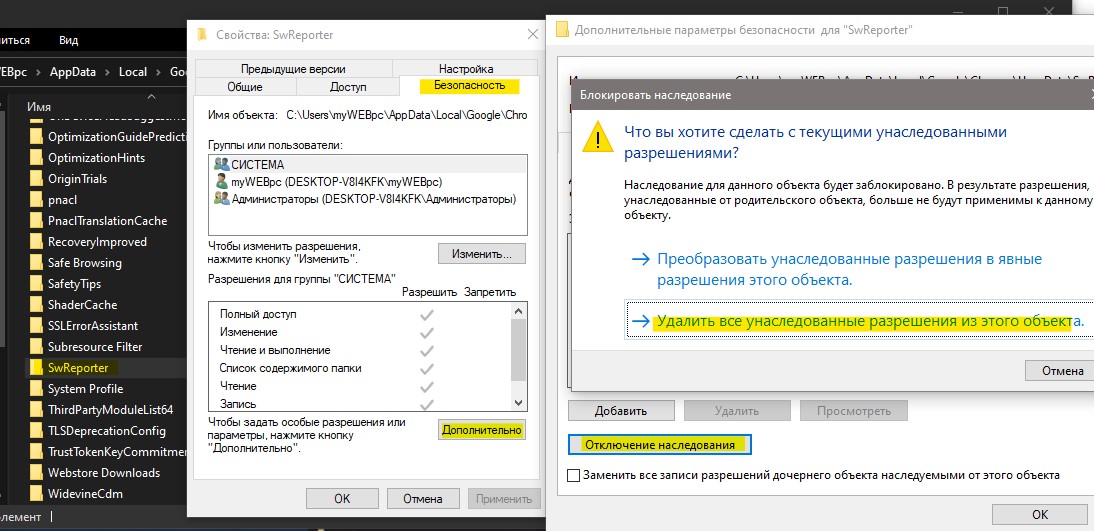The width and height of the screenshot is (1094, 531).
Task: Select the СИСТЕМА group entry
Action: click(x=368, y=165)
